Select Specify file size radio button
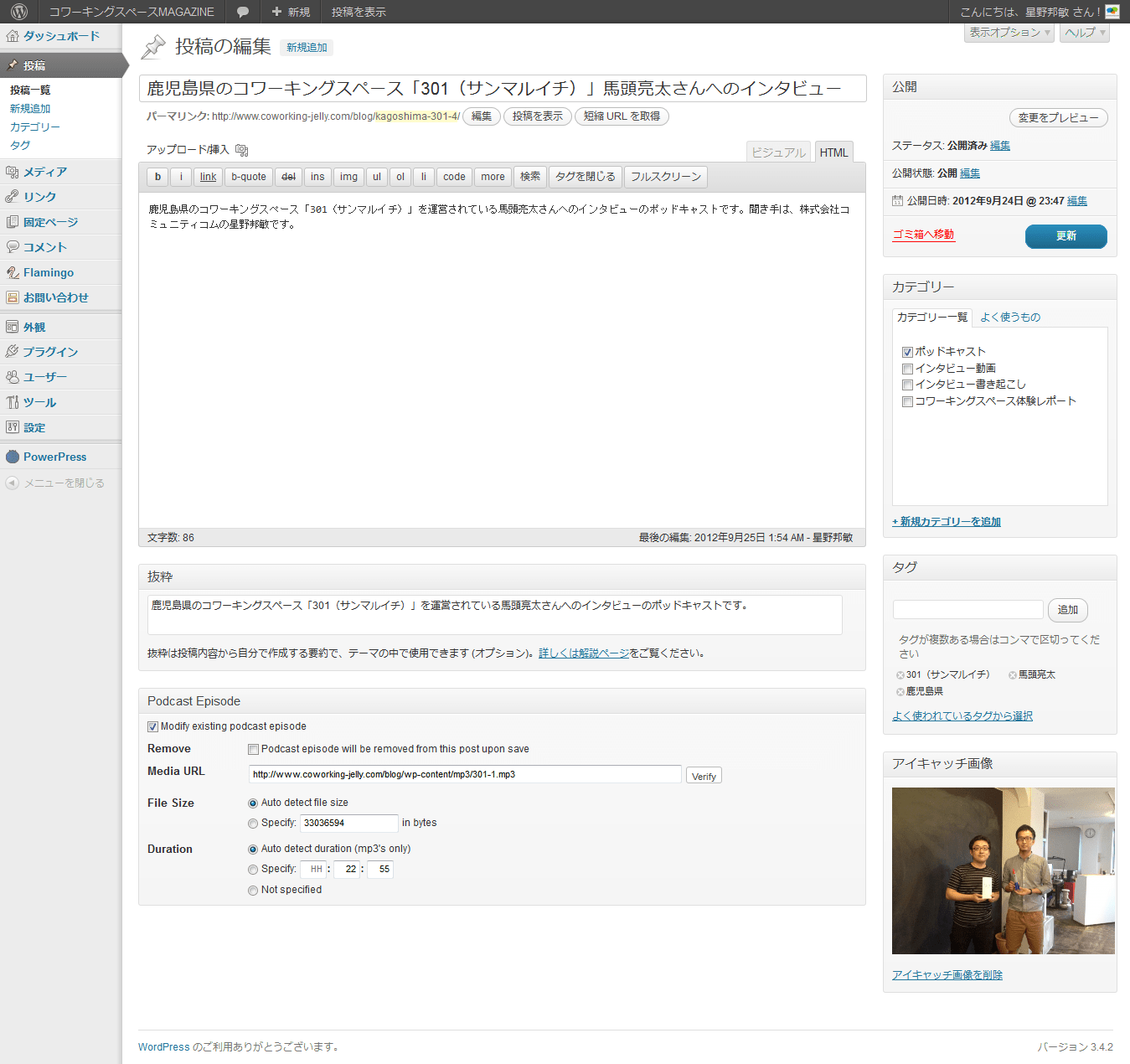Screen dimensions: 1130x1064 click(253, 824)
